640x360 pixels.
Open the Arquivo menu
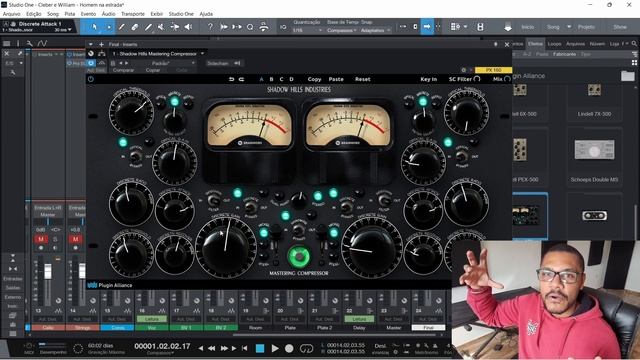(x=11, y=14)
